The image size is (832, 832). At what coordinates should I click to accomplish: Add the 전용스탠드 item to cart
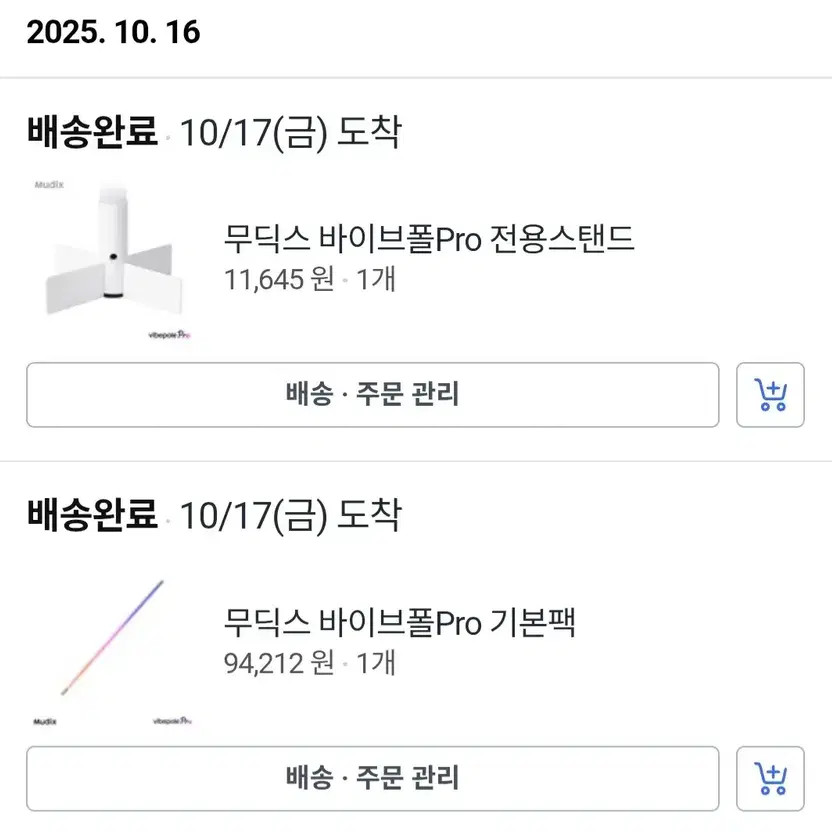click(x=770, y=395)
